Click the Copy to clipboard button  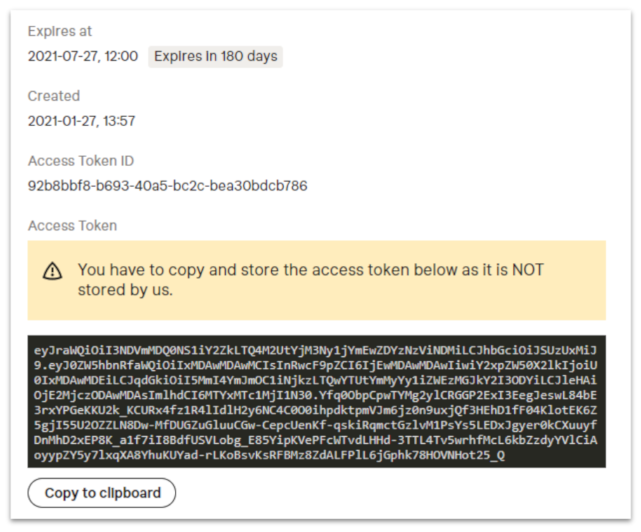[x=102, y=493]
